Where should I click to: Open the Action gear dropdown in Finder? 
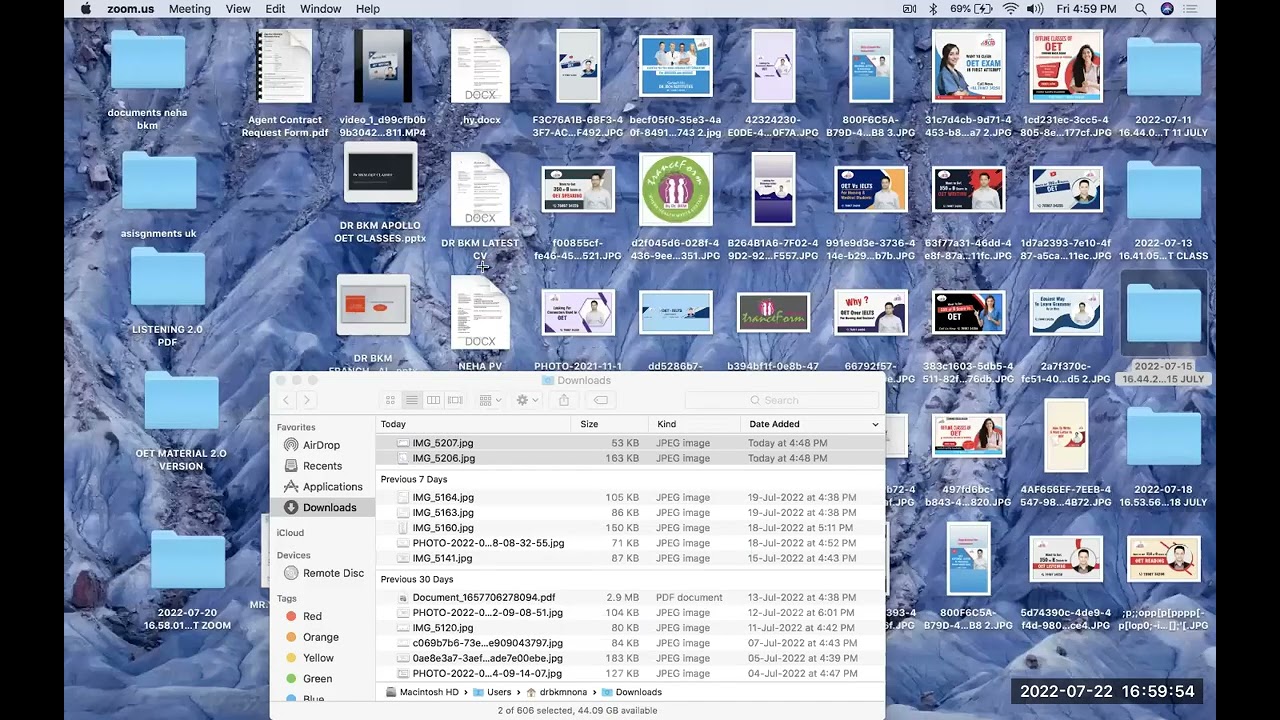point(526,400)
